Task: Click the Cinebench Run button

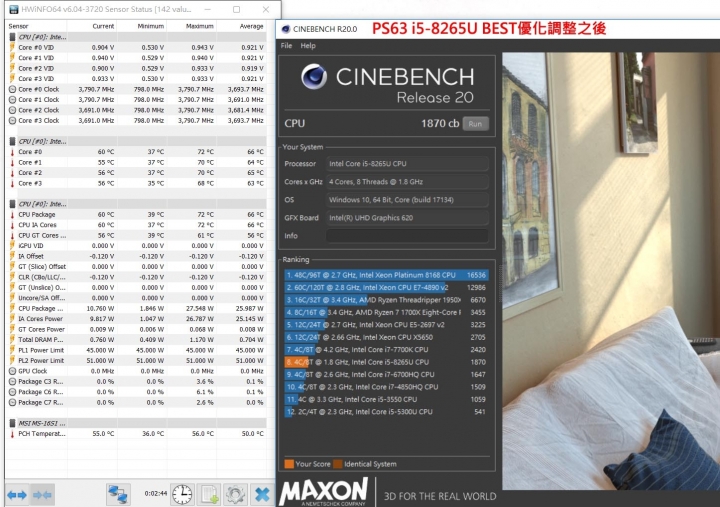Action: pyautogui.click(x=475, y=124)
